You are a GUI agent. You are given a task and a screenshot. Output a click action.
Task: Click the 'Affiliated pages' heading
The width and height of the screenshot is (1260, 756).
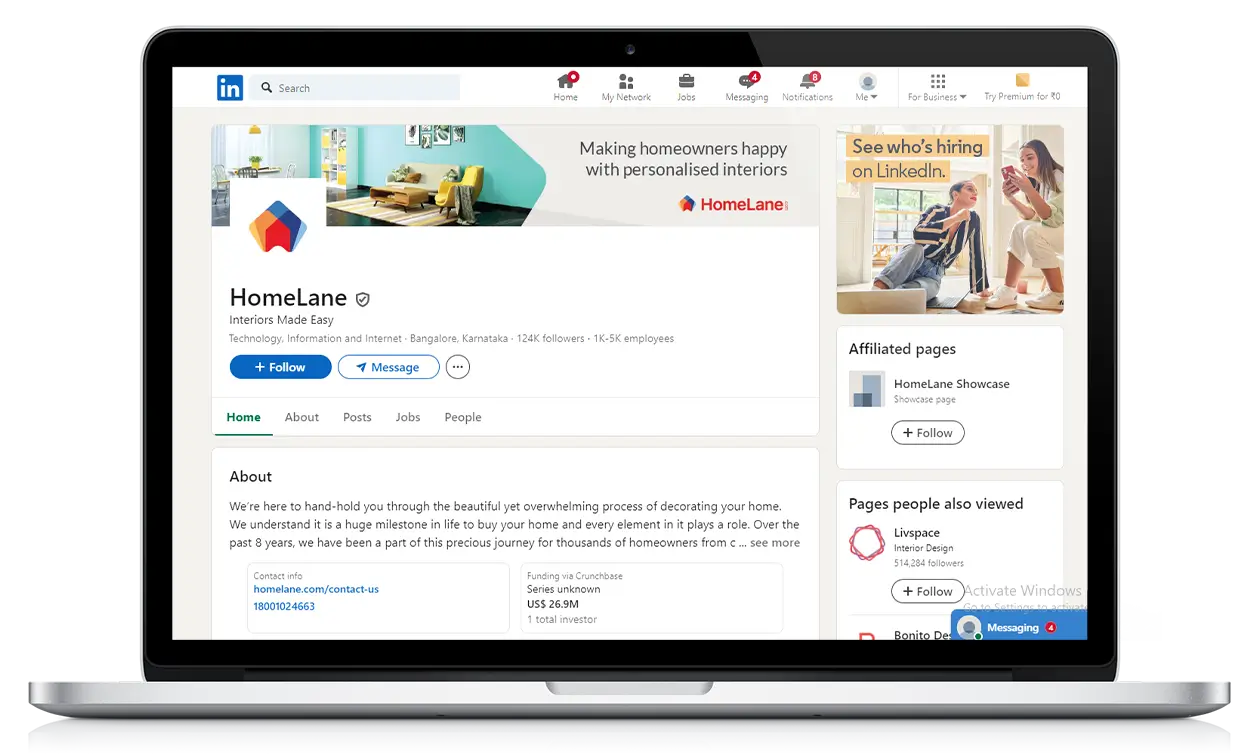tap(902, 349)
